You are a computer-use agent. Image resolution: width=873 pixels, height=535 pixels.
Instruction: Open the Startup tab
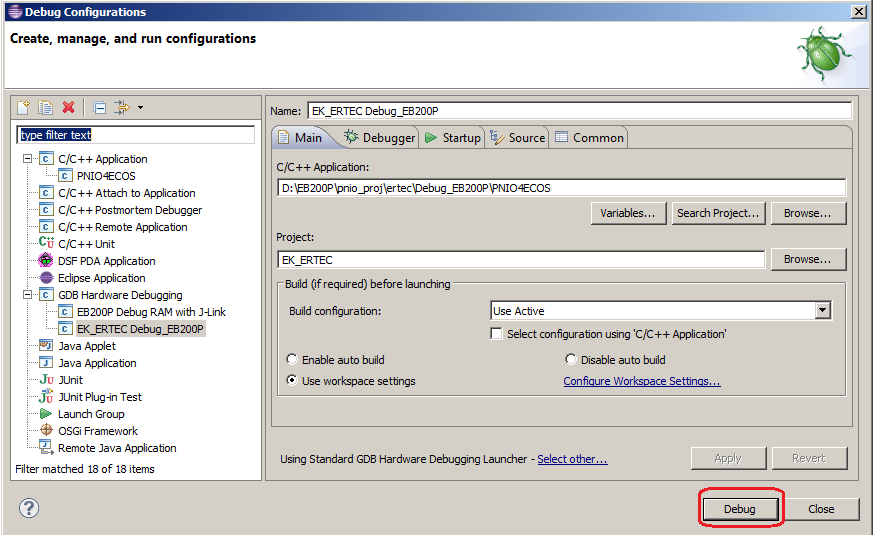tap(453, 138)
